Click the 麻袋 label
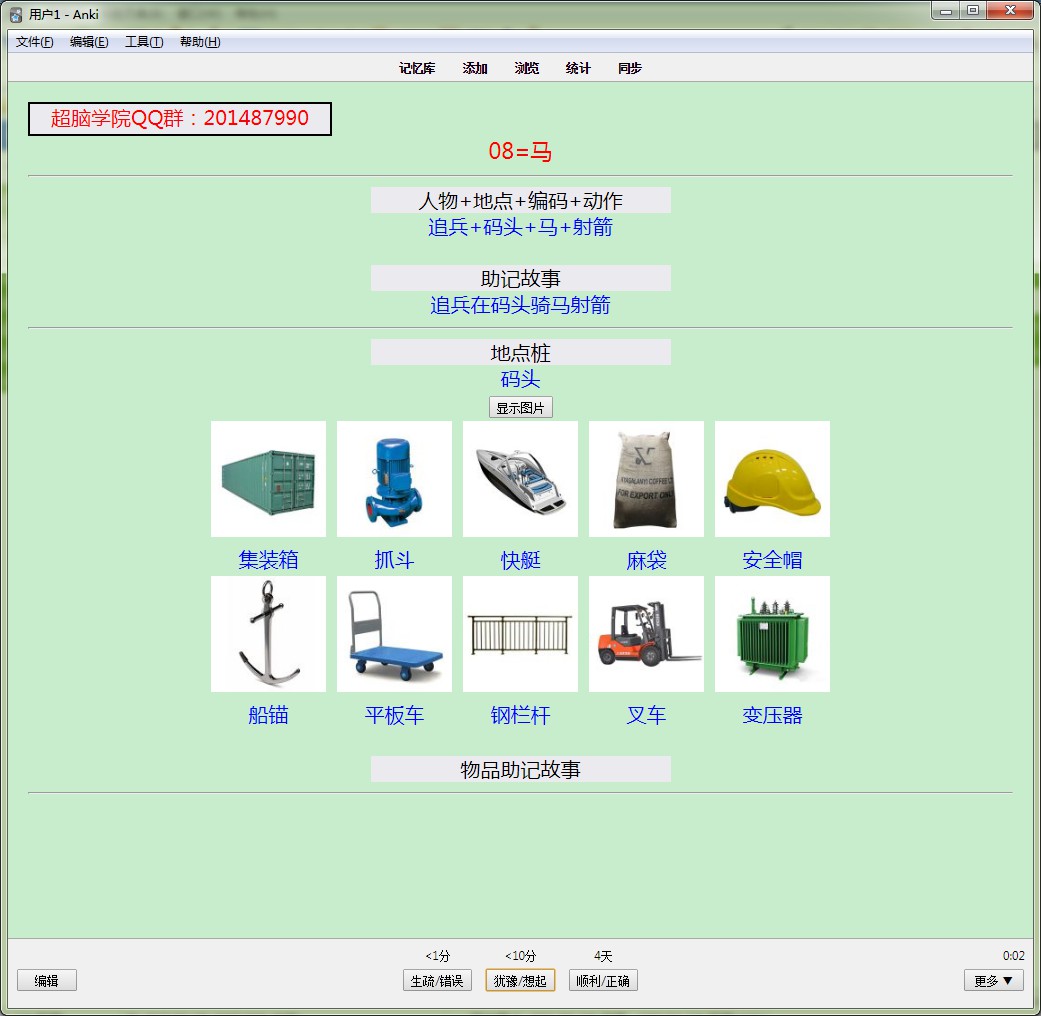The width and height of the screenshot is (1041, 1016). pos(646,560)
